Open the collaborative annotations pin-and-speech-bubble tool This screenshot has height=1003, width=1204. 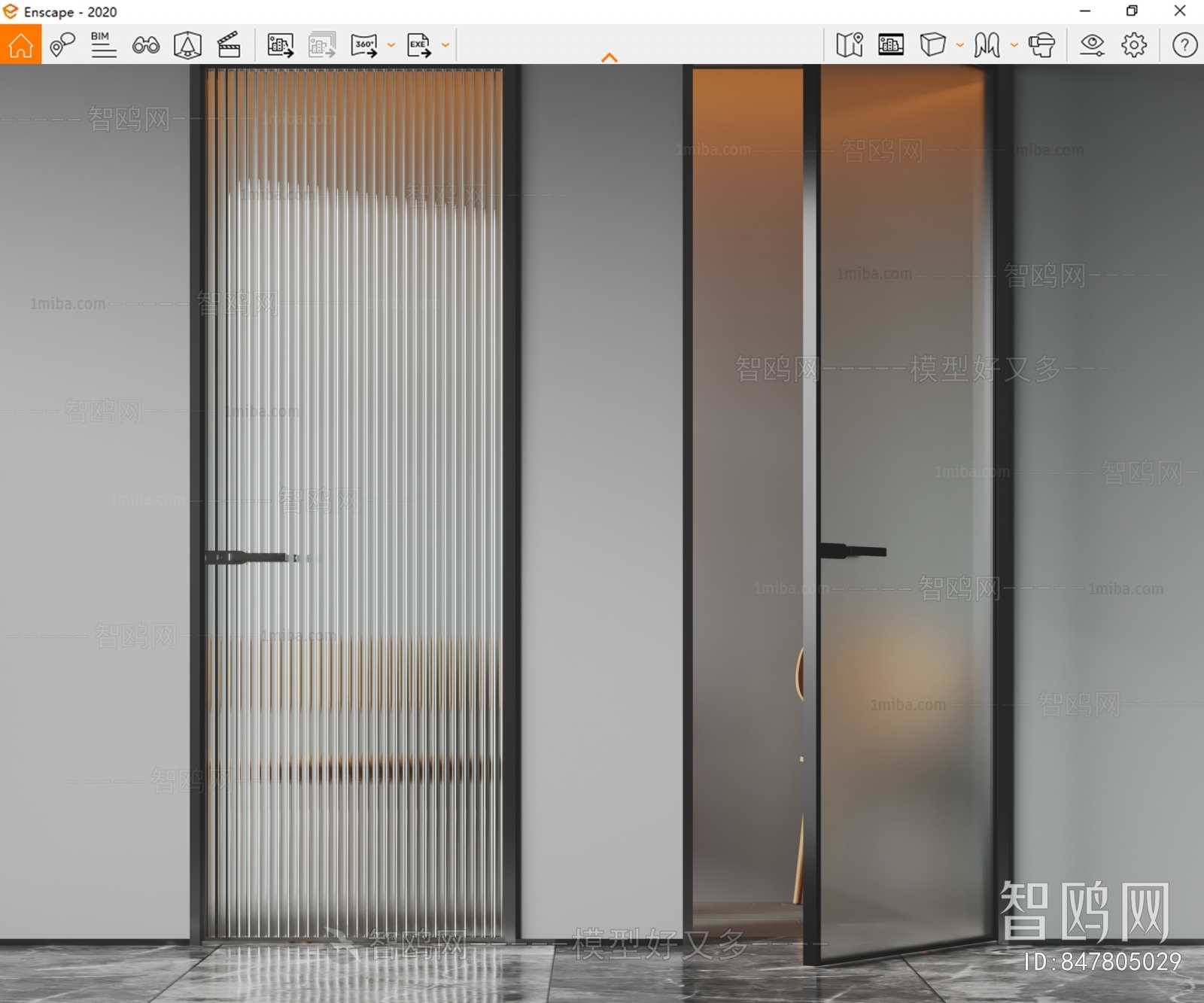(62, 45)
